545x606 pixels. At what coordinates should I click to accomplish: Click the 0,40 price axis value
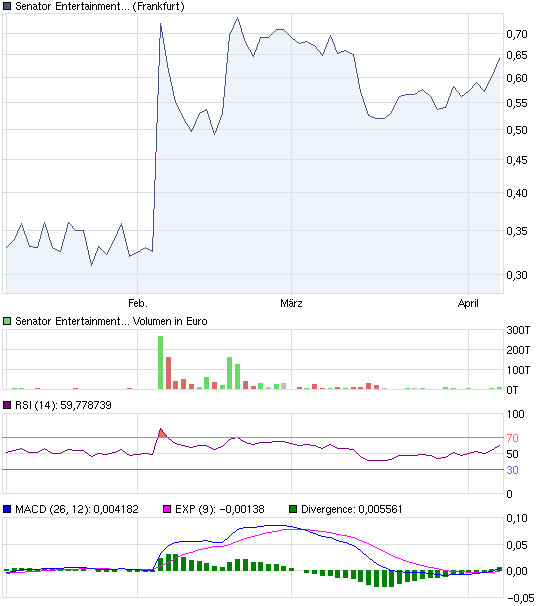tap(517, 193)
